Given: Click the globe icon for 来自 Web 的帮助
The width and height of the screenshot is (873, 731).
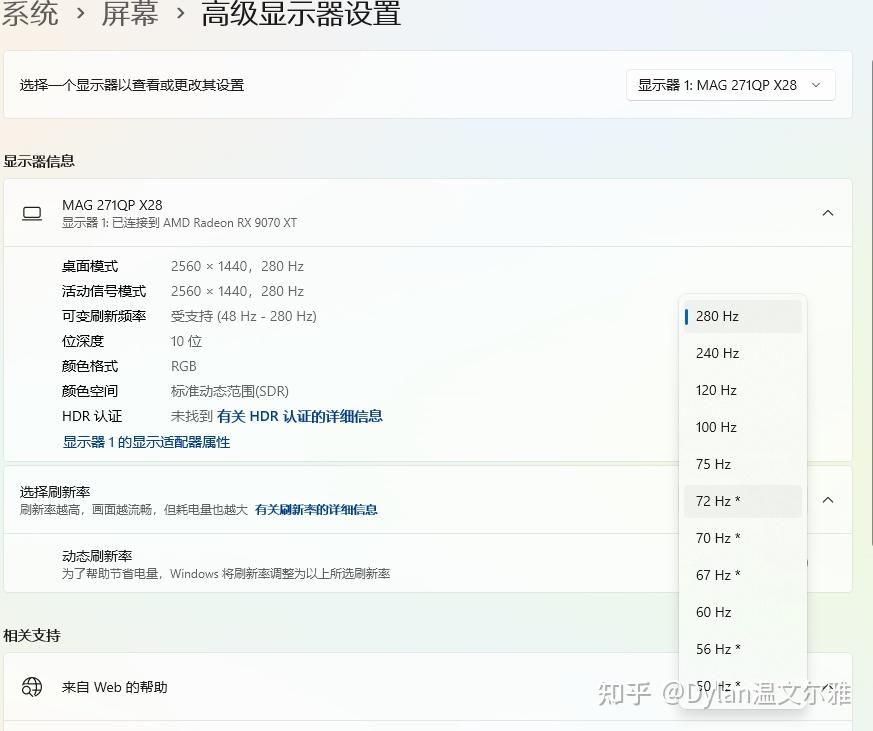Looking at the screenshot, I should pos(32,687).
